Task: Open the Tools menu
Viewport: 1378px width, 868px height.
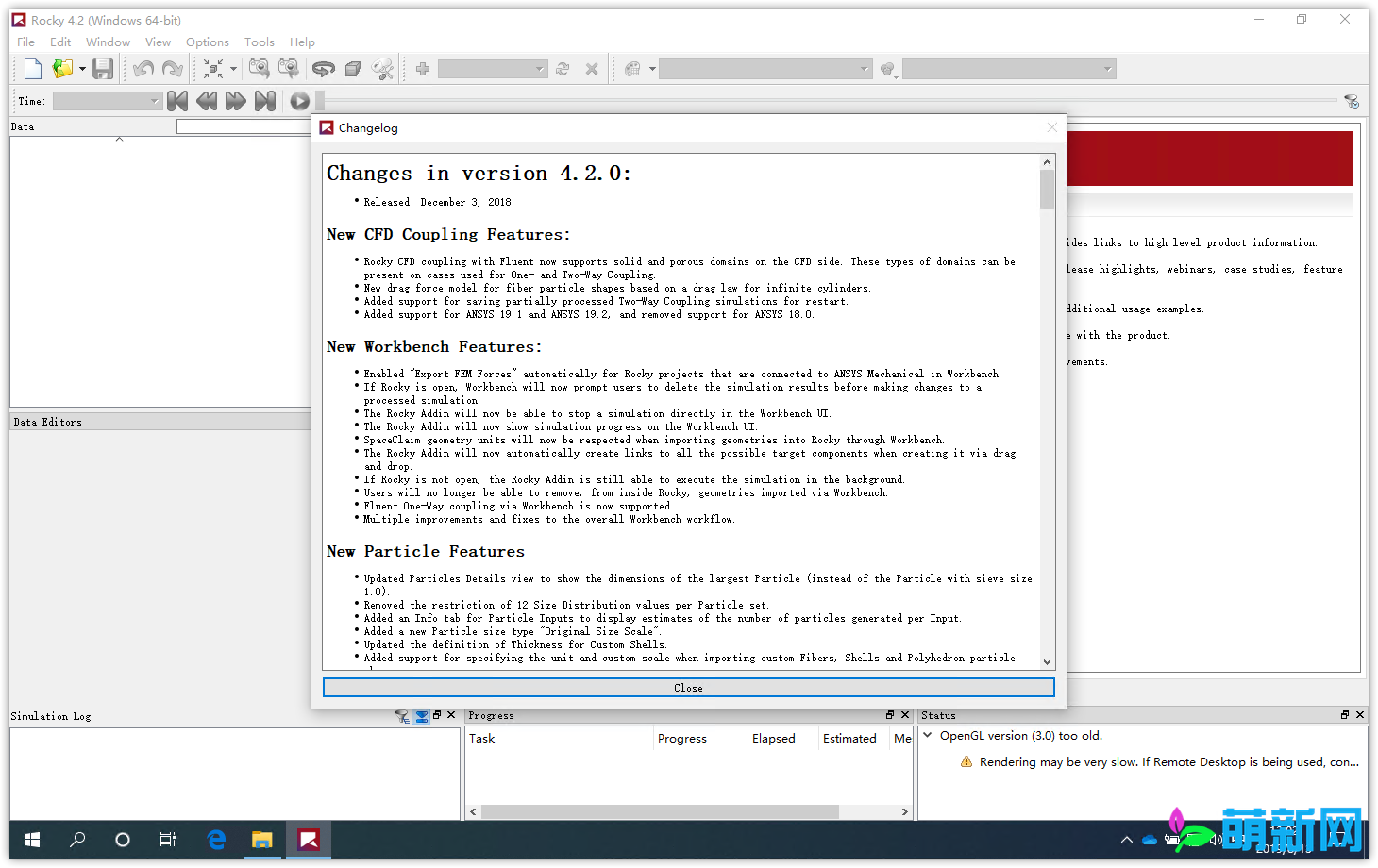Action: [x=259, y=42]
